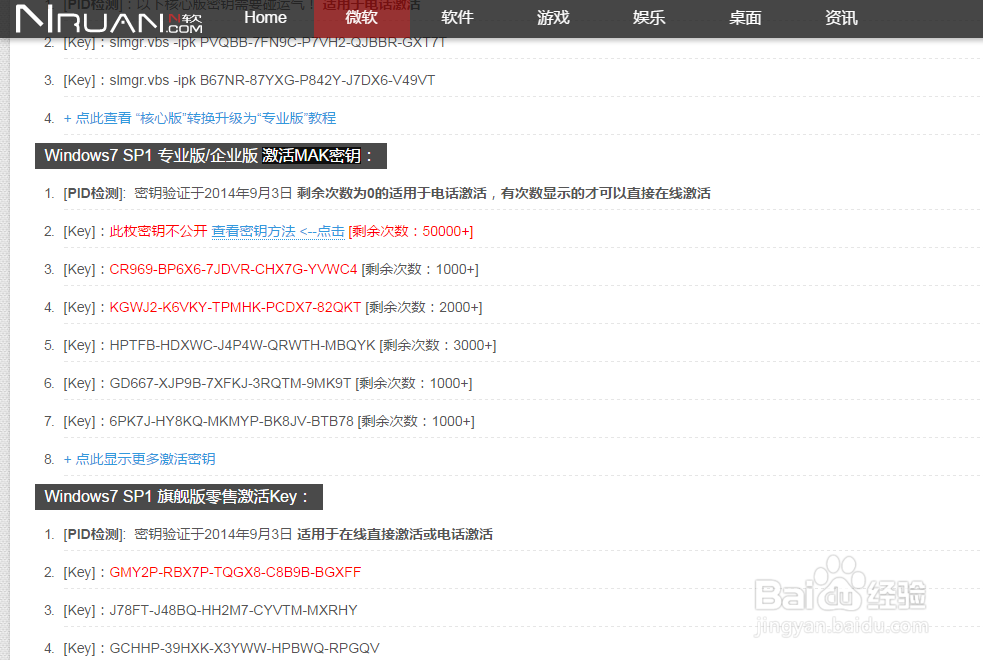Open the 核心版转换升级为专业版 tutorial link
This screenshot has width=983, height=660.
(200, 118)
